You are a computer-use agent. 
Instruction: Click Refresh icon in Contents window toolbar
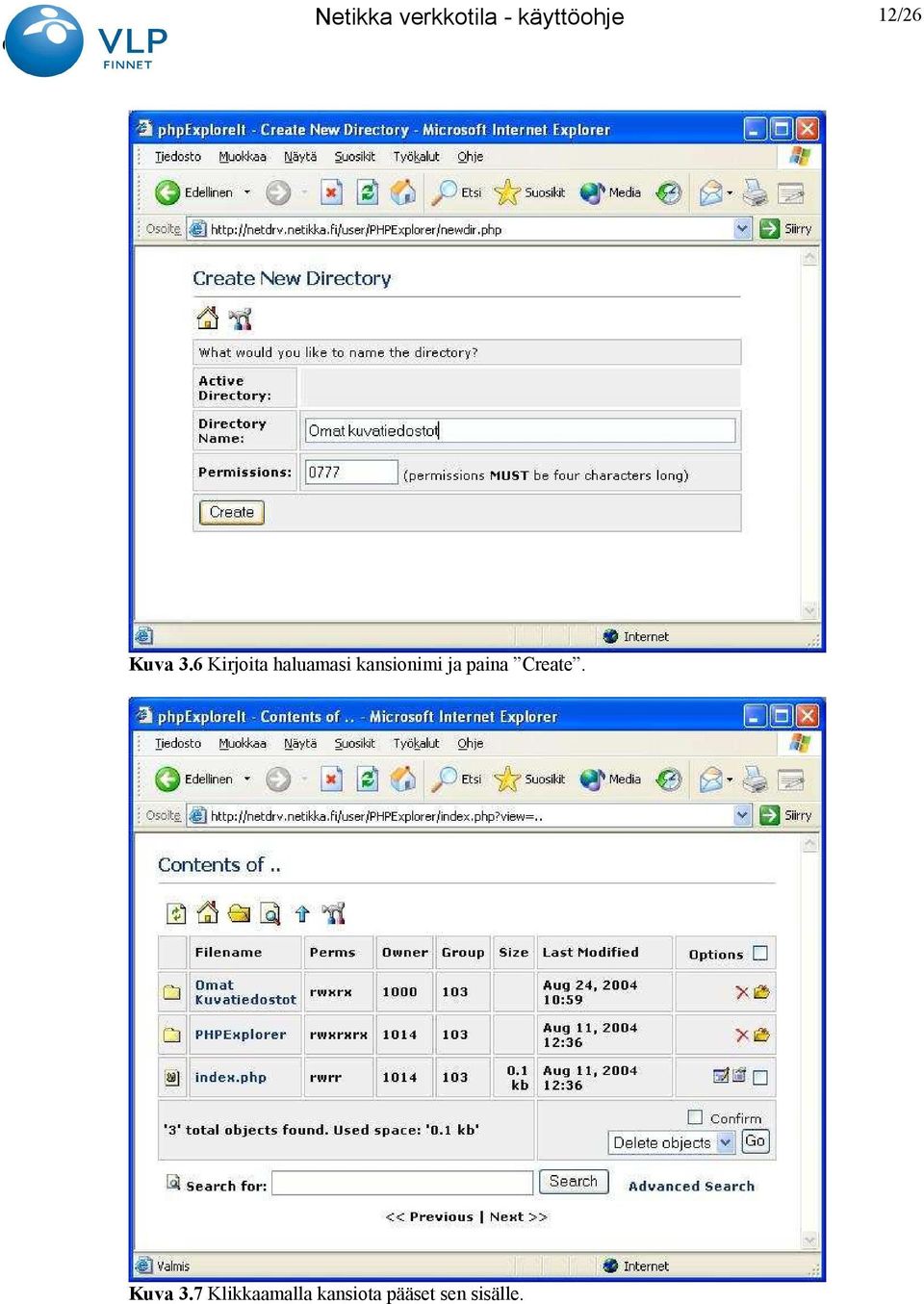pyautogui.click(x=368, y=779)
